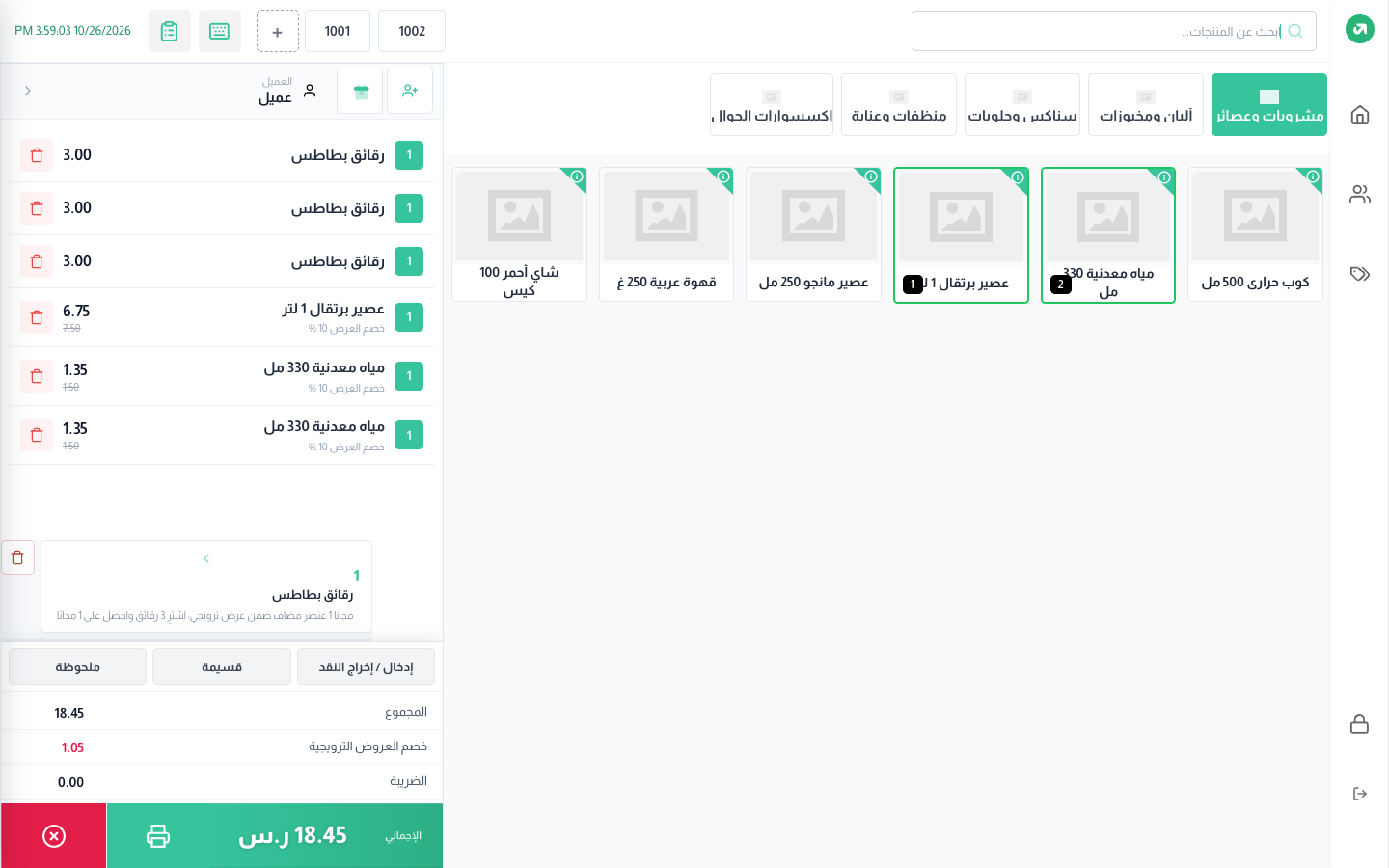Open the price tags icon in sidebar
Screen dimensions: 1389x868
(1360, 273)
